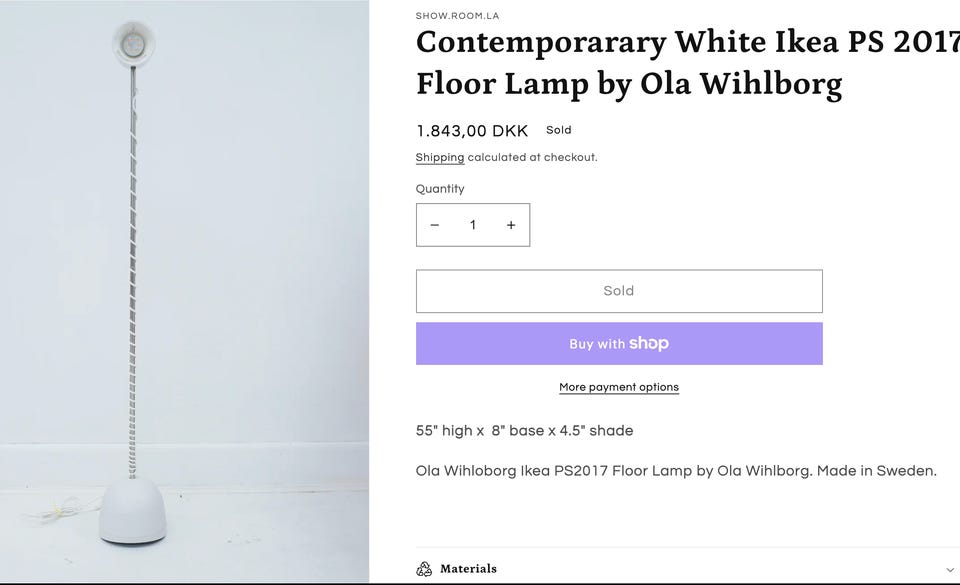
Task: Expand the Materials chevron arrow
Action: (x=950, y=570)
